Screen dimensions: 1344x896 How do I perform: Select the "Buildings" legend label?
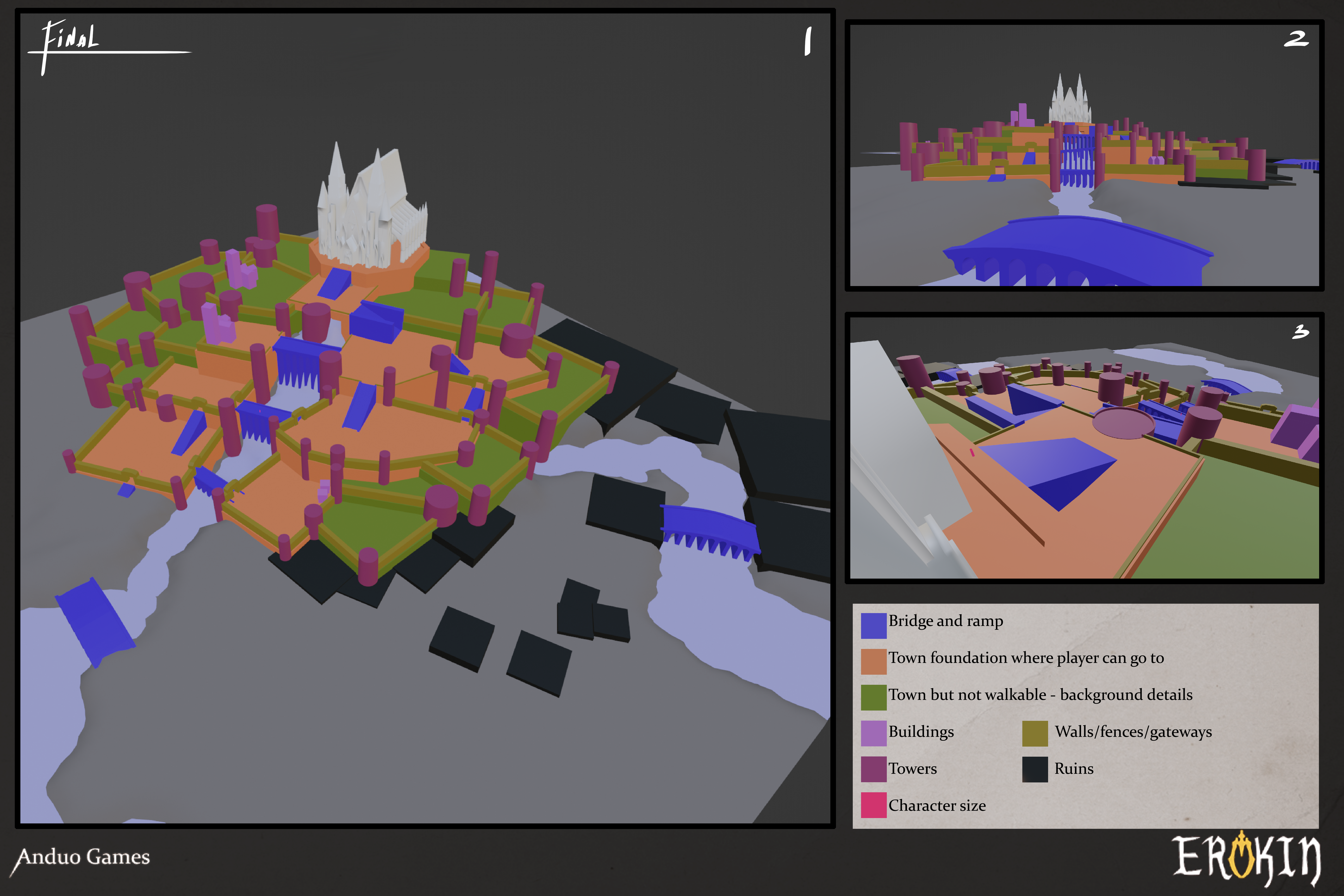tap(921, 732)
